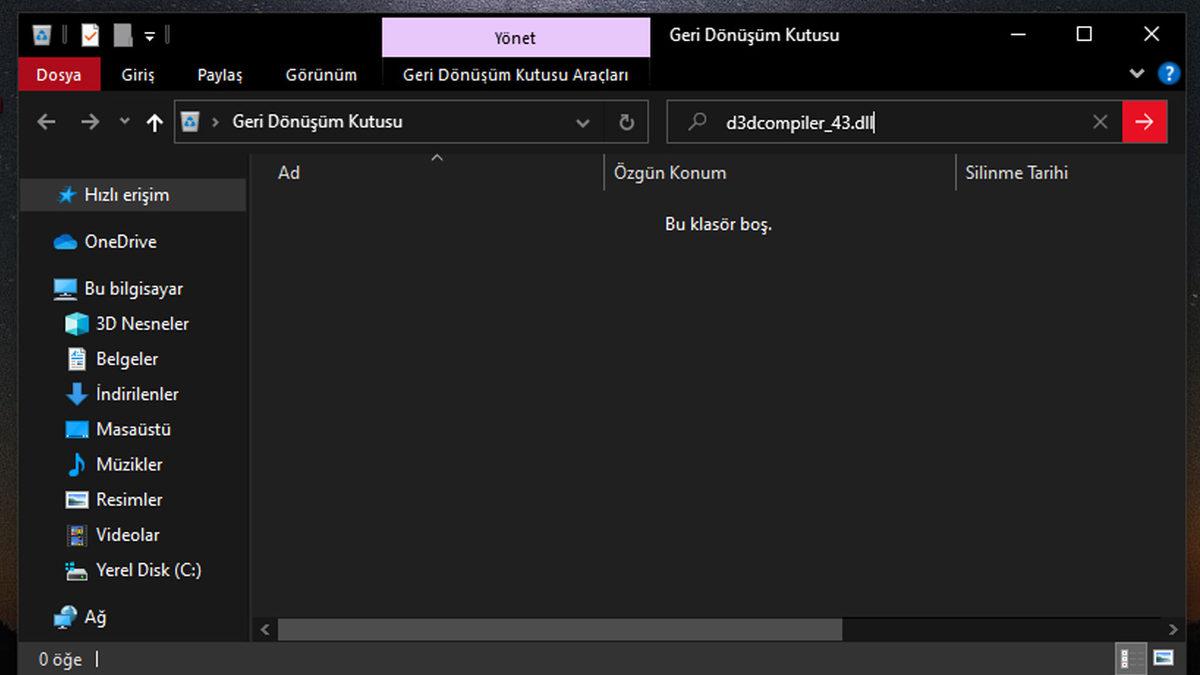This screenshot has height=675, width=1200.
Task: Click the refresh icon next to address bar
Action: point(627,121)
